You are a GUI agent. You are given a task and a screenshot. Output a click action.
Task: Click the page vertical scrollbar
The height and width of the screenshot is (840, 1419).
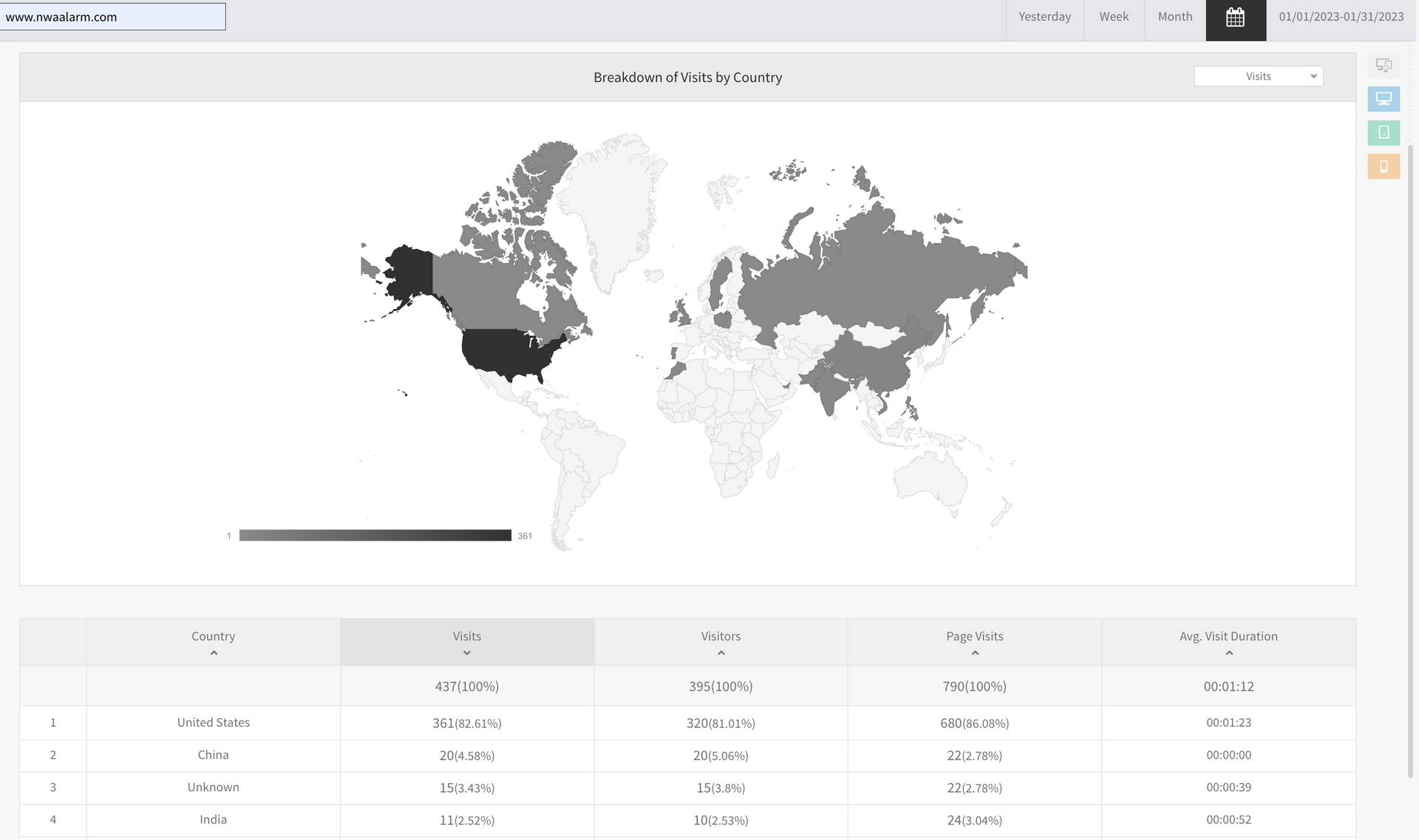(x=1410, y=458)
